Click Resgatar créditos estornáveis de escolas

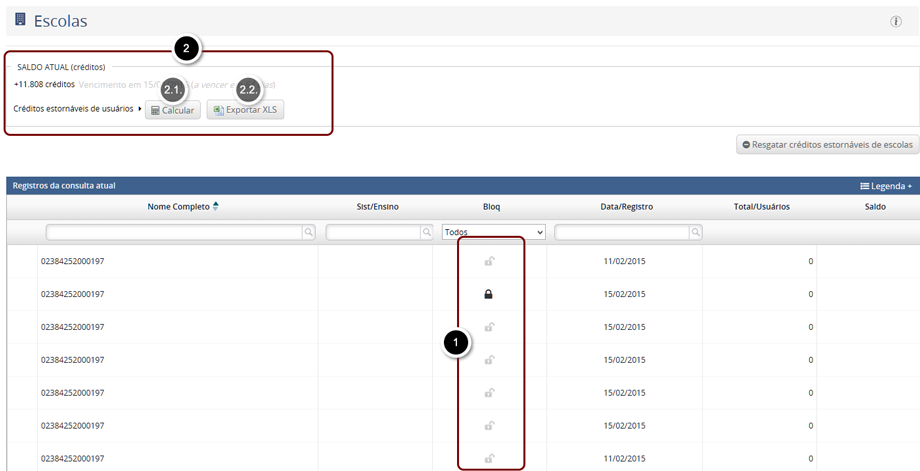[827, 145]
